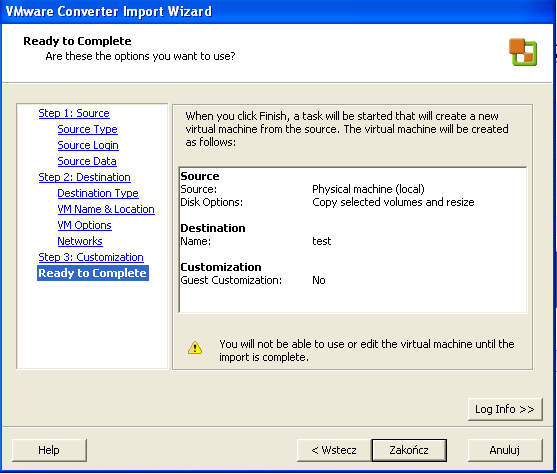Click the 'Guest Customization:' label
Screen dimensions: 557x474
(x=231, y=280)
